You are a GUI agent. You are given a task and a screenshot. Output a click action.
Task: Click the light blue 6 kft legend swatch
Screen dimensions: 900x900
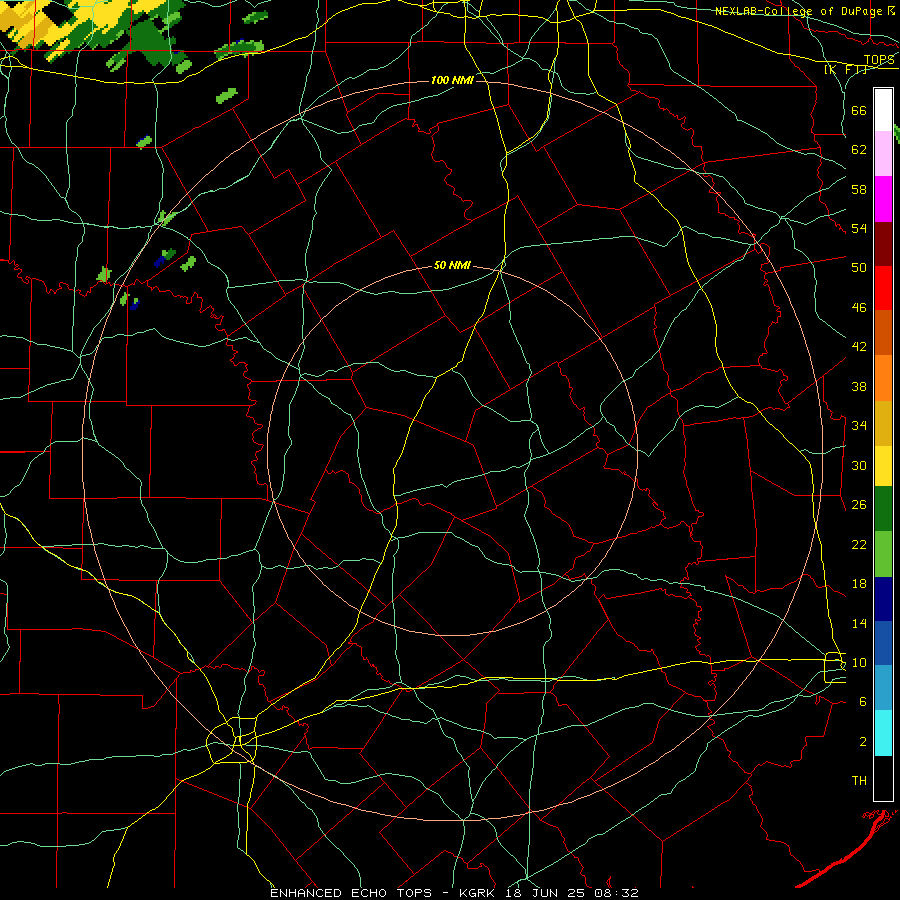[883, 688]
